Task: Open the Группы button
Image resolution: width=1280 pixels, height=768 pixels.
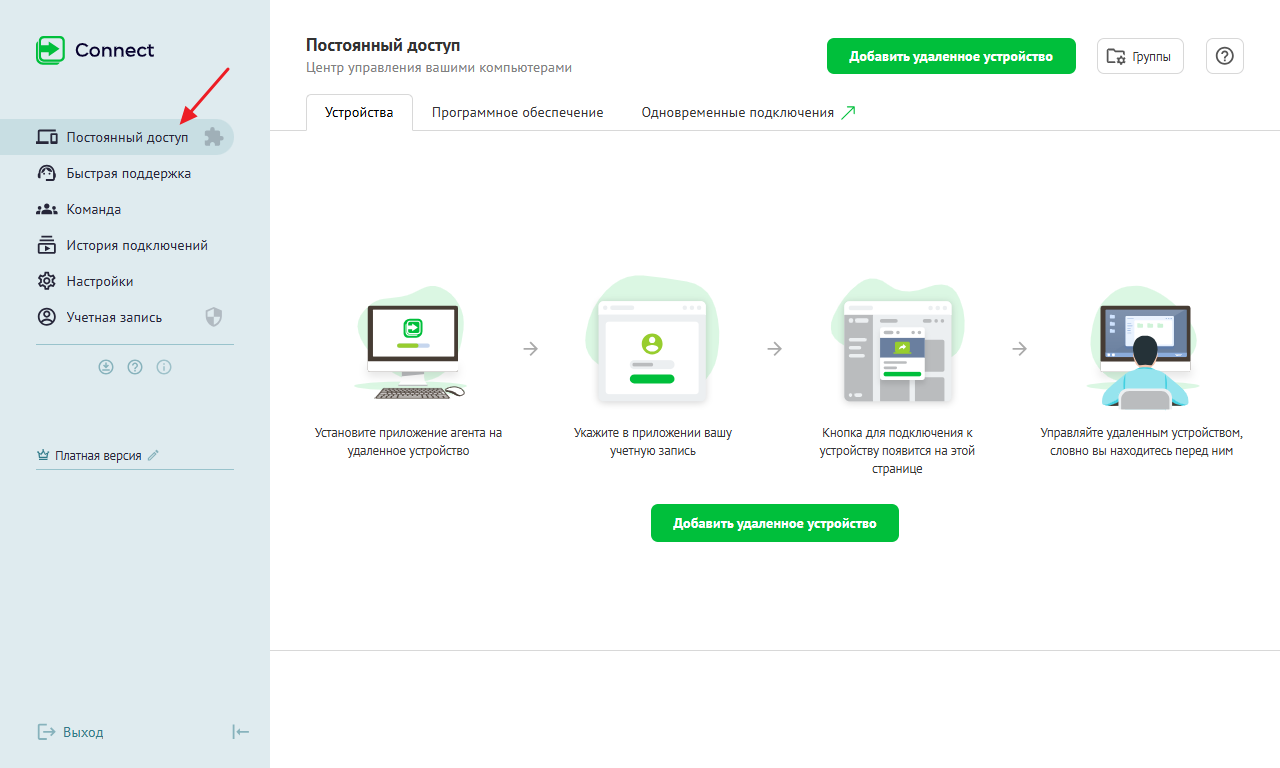Action: (x=1140, y=56)
